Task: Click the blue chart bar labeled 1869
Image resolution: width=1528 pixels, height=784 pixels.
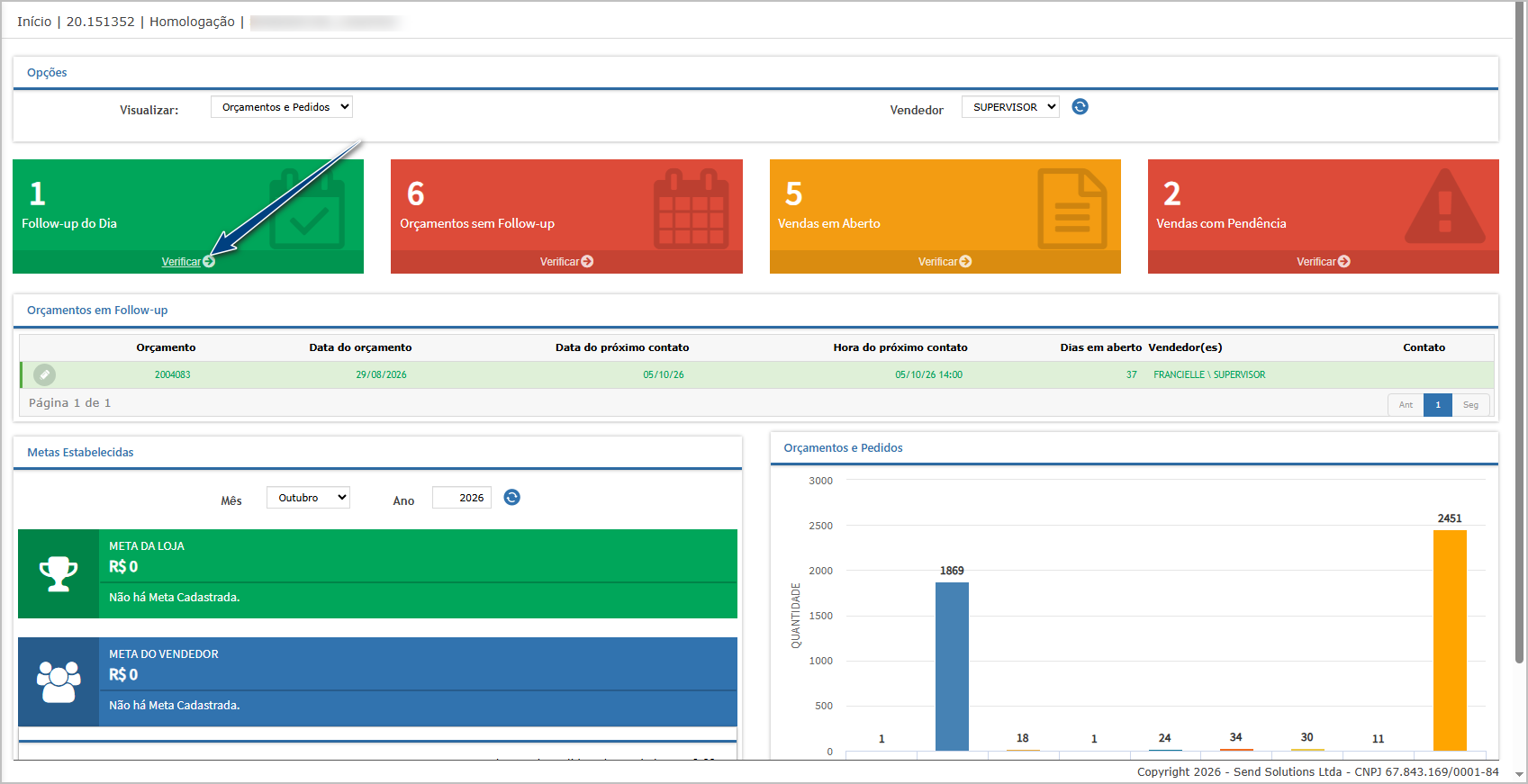Action: pos(952,666)
